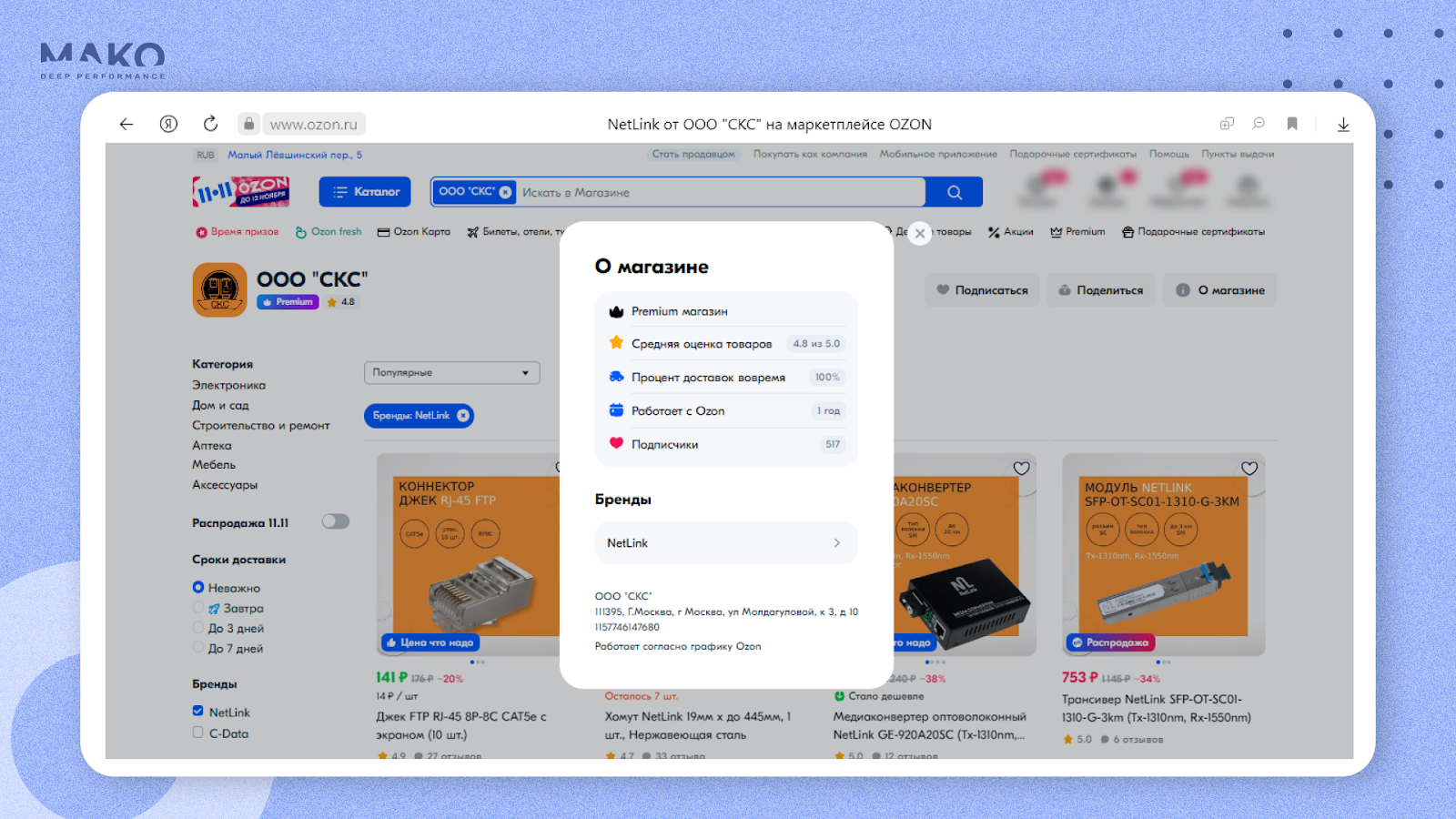Click the ООО СКС shop logo
Viewport: 1456px width, 819px height.
219,290
